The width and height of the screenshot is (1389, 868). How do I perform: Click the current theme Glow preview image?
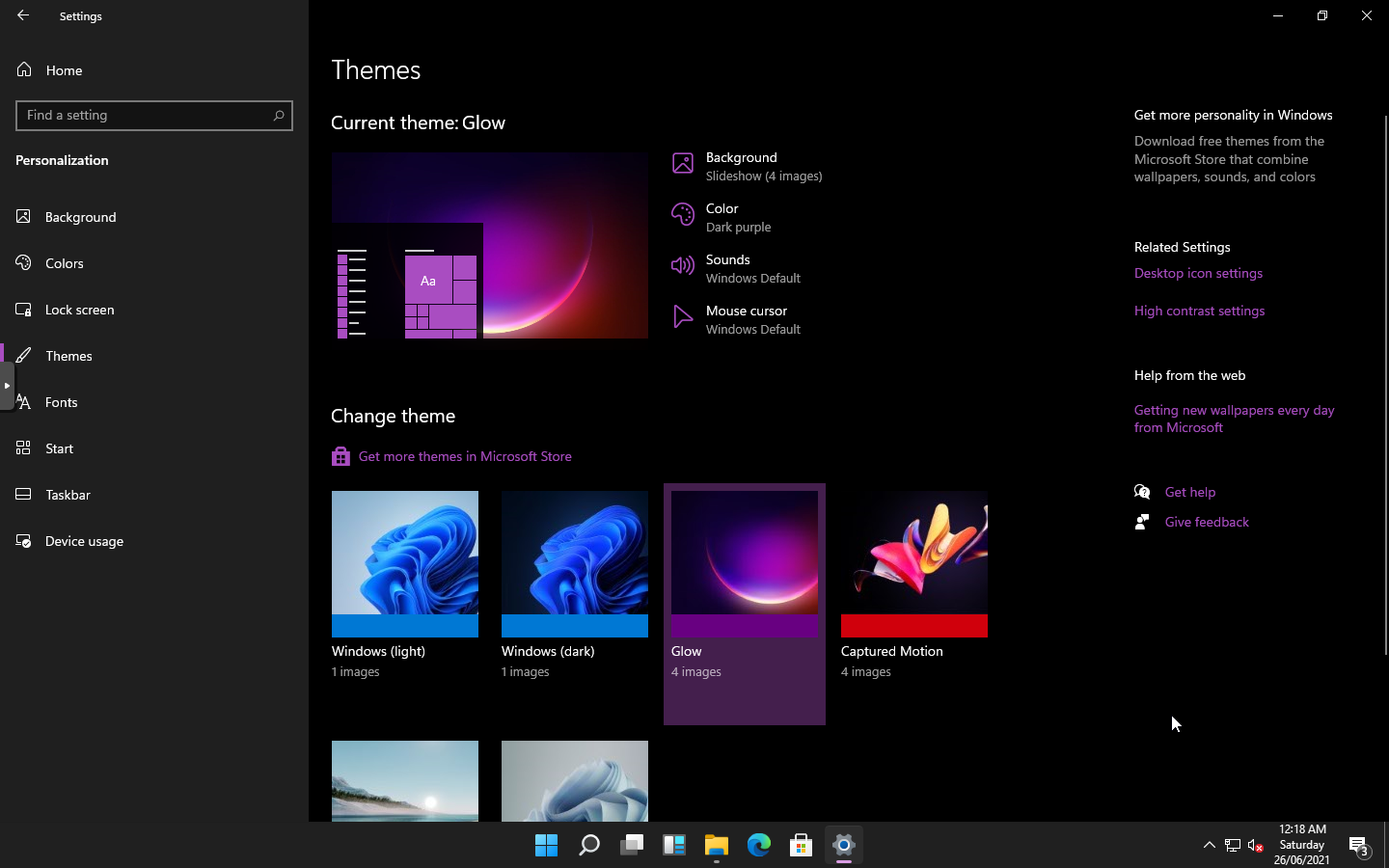[489, 245]
